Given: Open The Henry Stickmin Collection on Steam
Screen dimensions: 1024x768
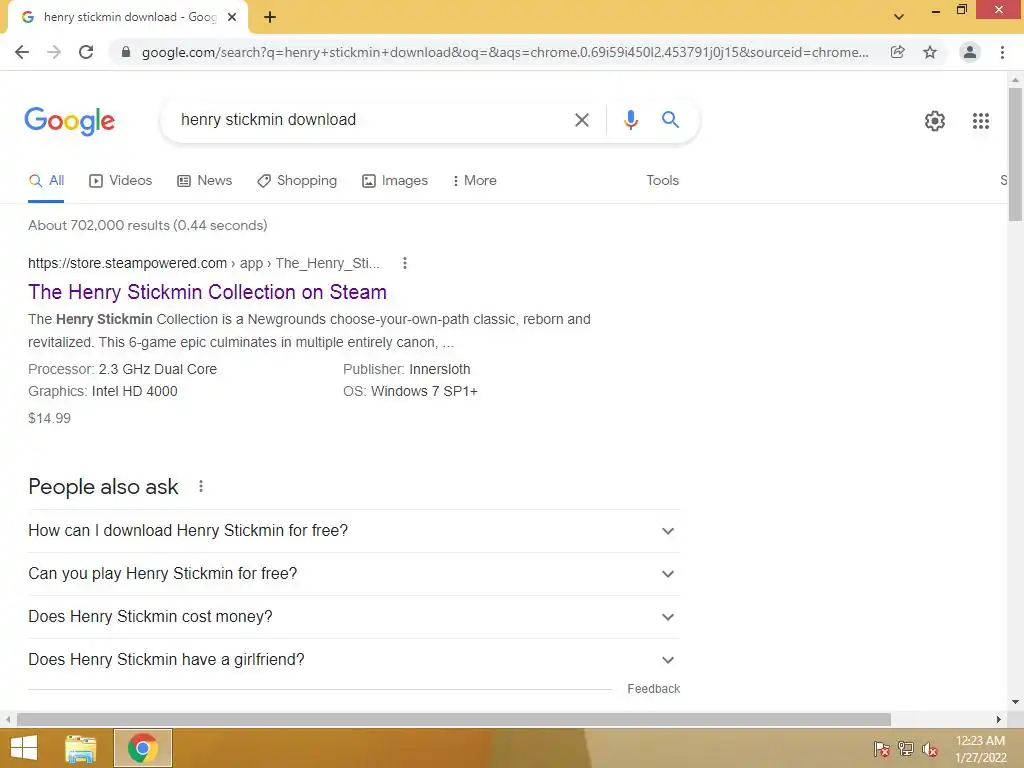Looking at the screenshot, I should pyautogui.click(x=208, y=292).
